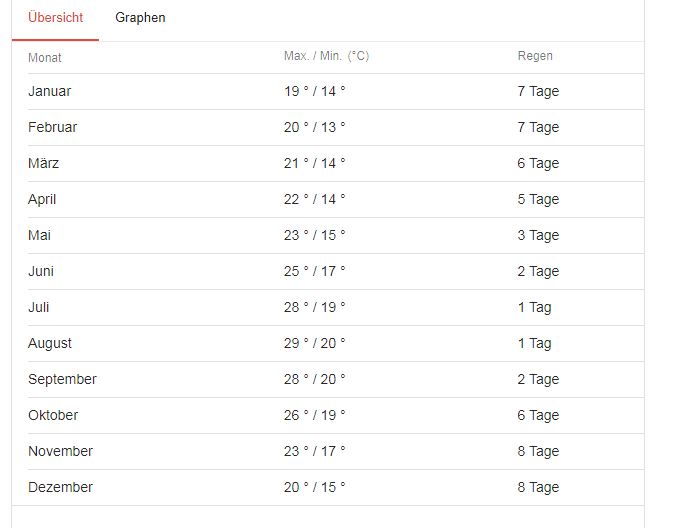Click the 29 ° / 20 ° August temperature
673x528 pixels.
click(x=314, y=343)
